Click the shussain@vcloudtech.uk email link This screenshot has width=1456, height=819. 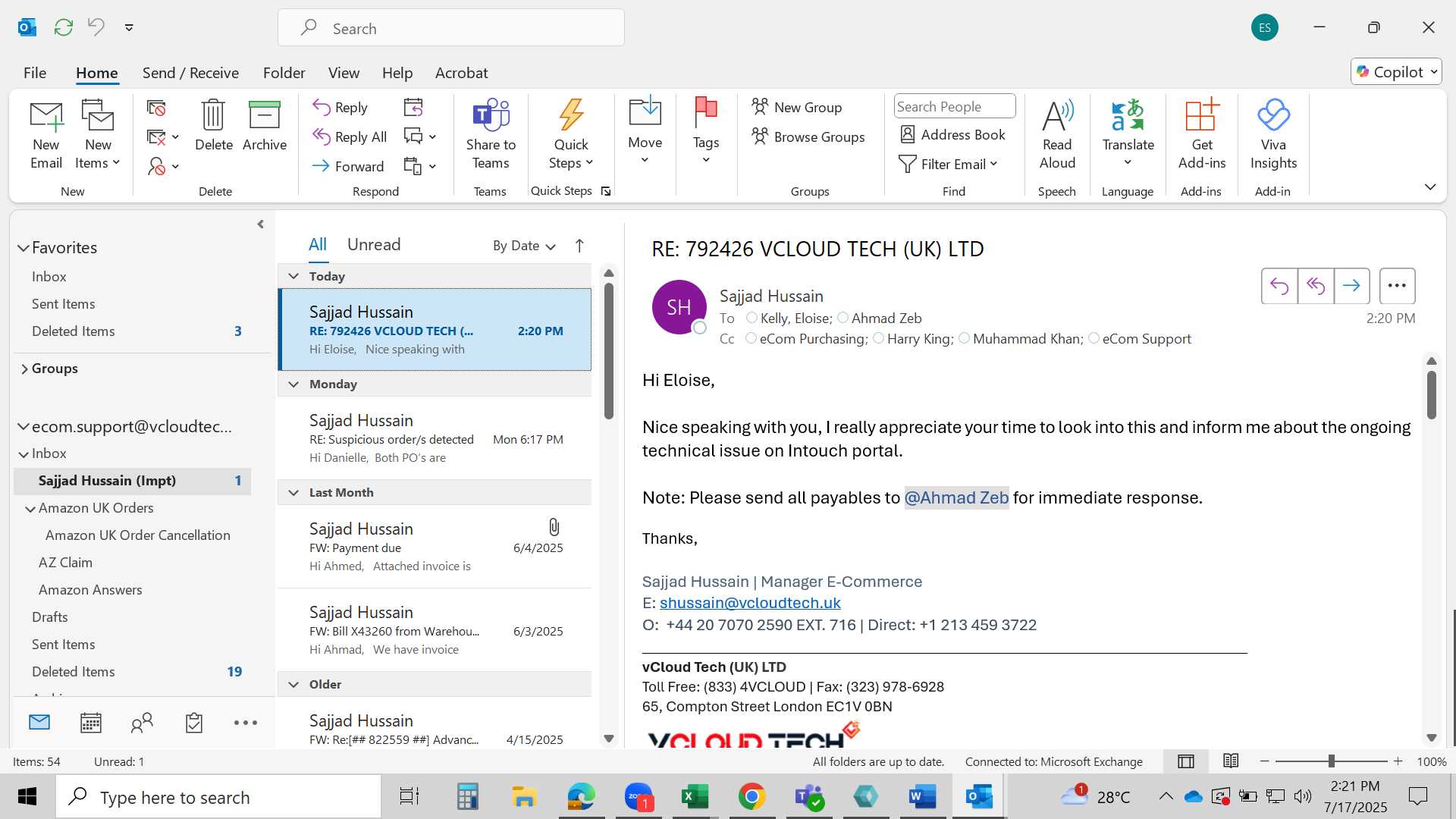tap(750, 603)
